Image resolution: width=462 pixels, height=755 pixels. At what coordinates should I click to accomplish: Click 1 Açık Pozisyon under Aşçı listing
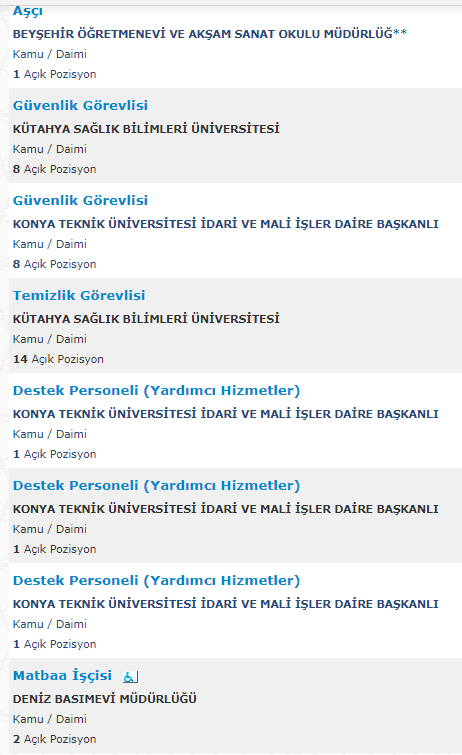click(54, 74)
